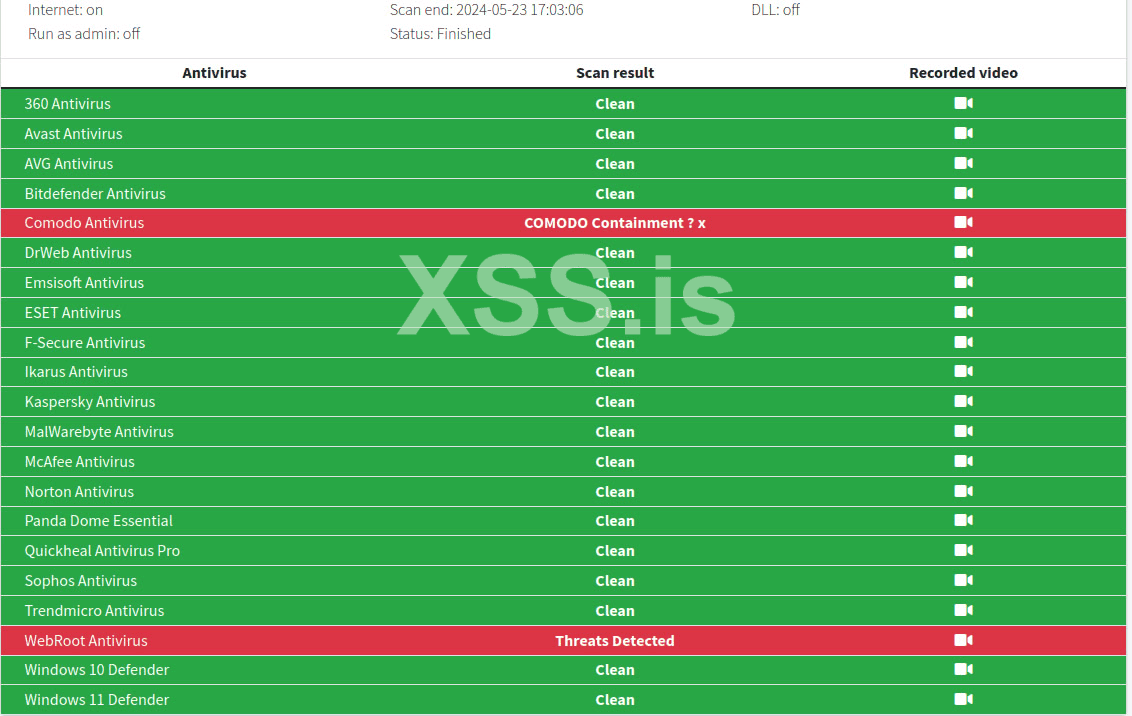Open Comodo Antivirus recorded video icon
Image resolution: width=1132 pixels, height=716 pixels.
[963, 222]
